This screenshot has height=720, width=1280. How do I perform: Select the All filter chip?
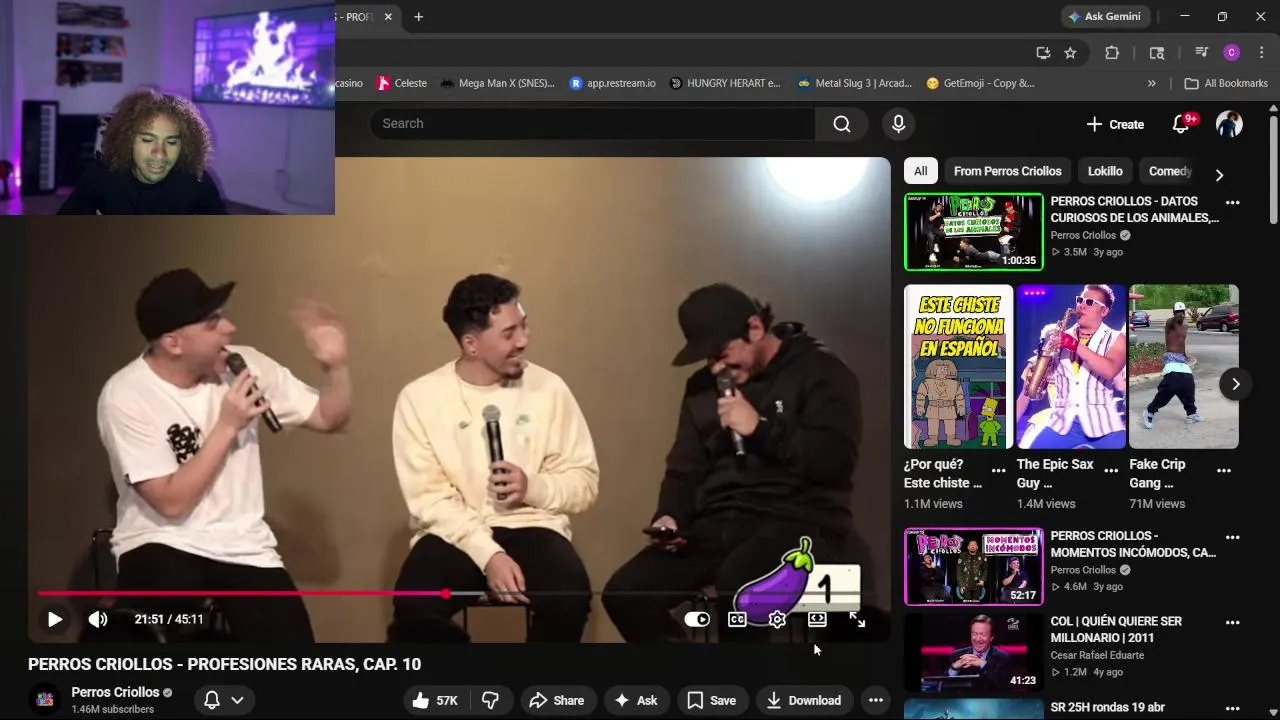tap(920, 171)
